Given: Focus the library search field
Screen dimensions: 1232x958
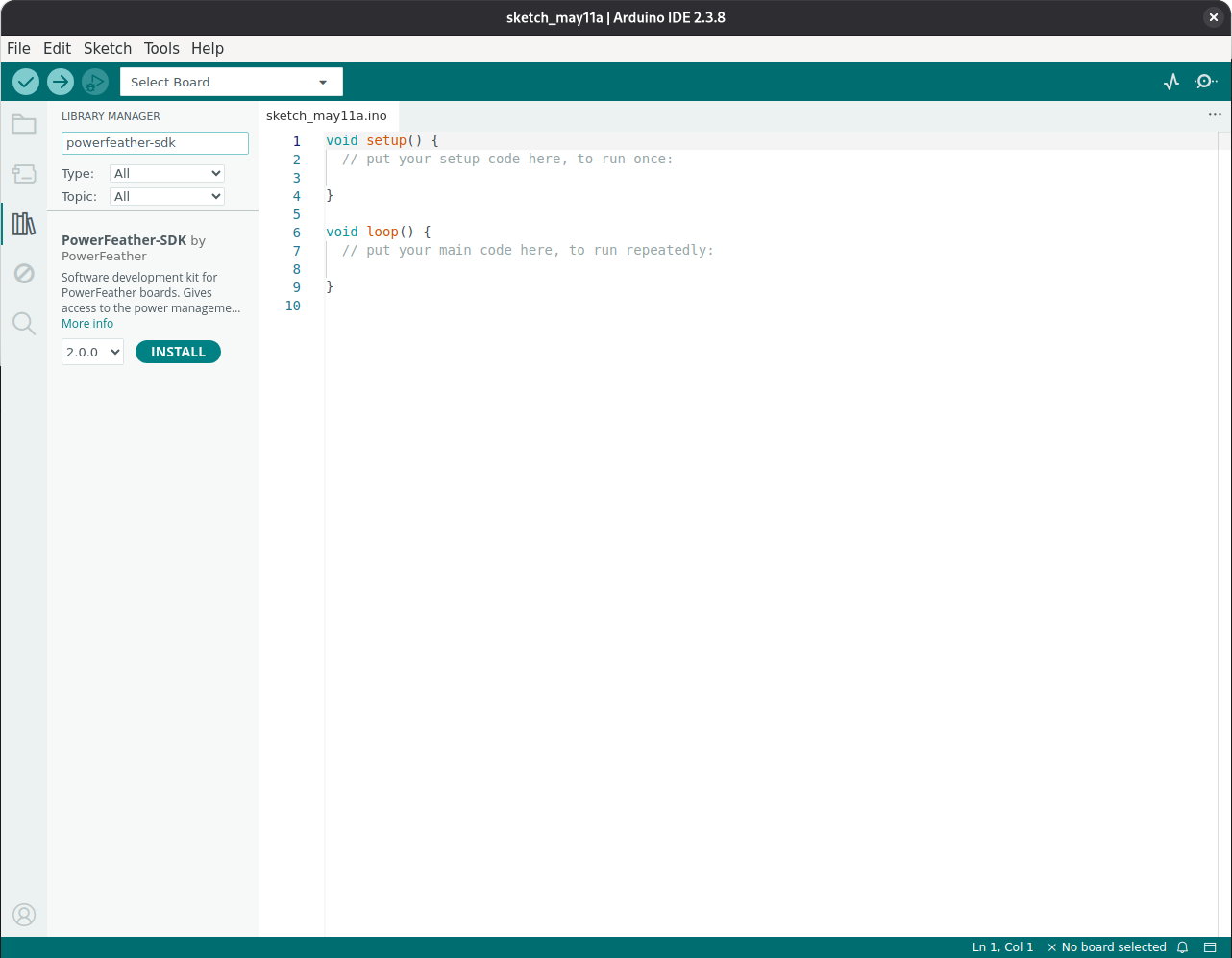Looking at the screenshot, I should click(155, 143).
